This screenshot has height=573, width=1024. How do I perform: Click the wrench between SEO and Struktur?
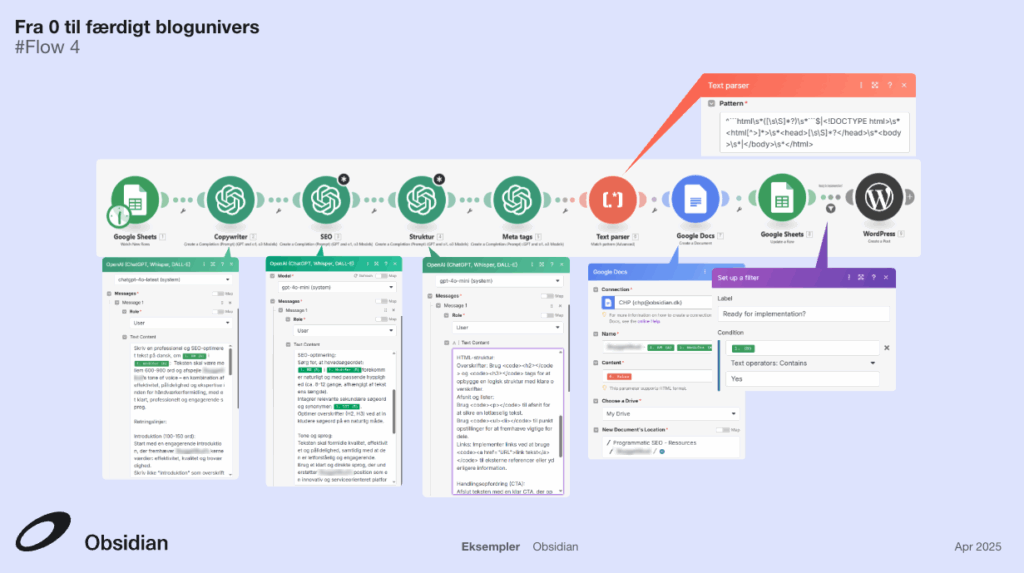tap(374, 211)
